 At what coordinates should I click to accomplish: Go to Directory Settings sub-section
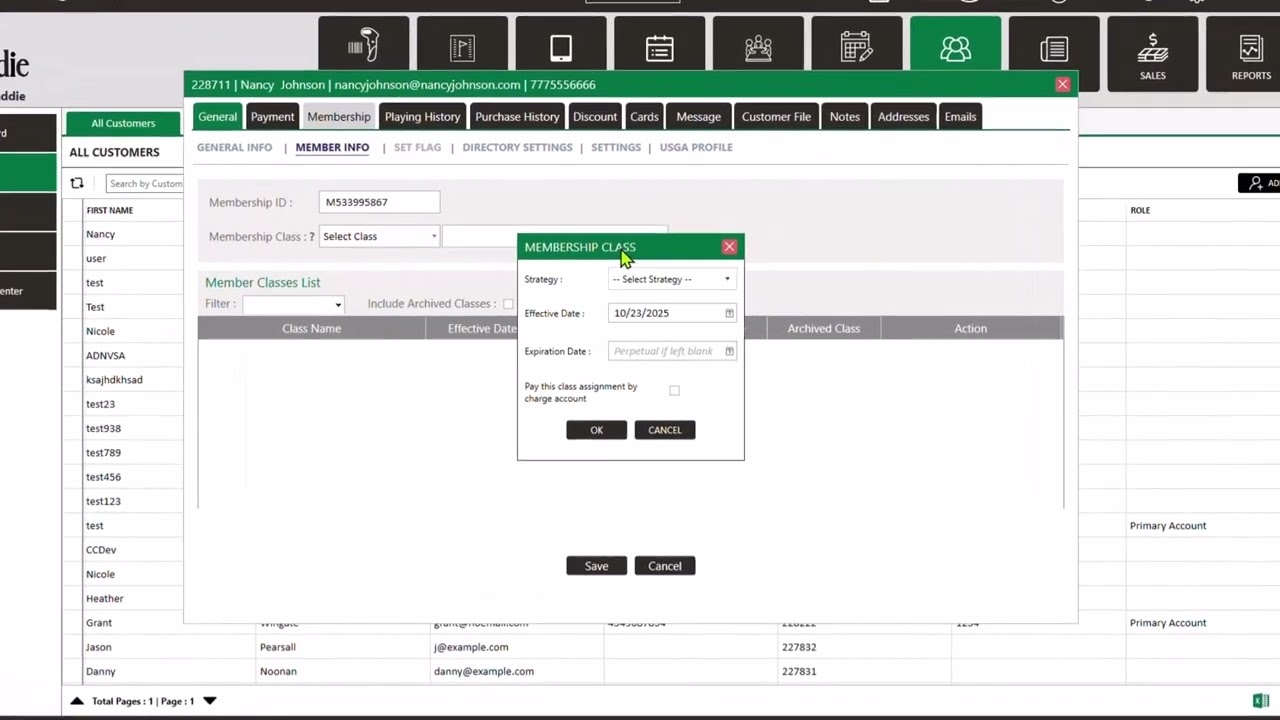coord(517,147)
